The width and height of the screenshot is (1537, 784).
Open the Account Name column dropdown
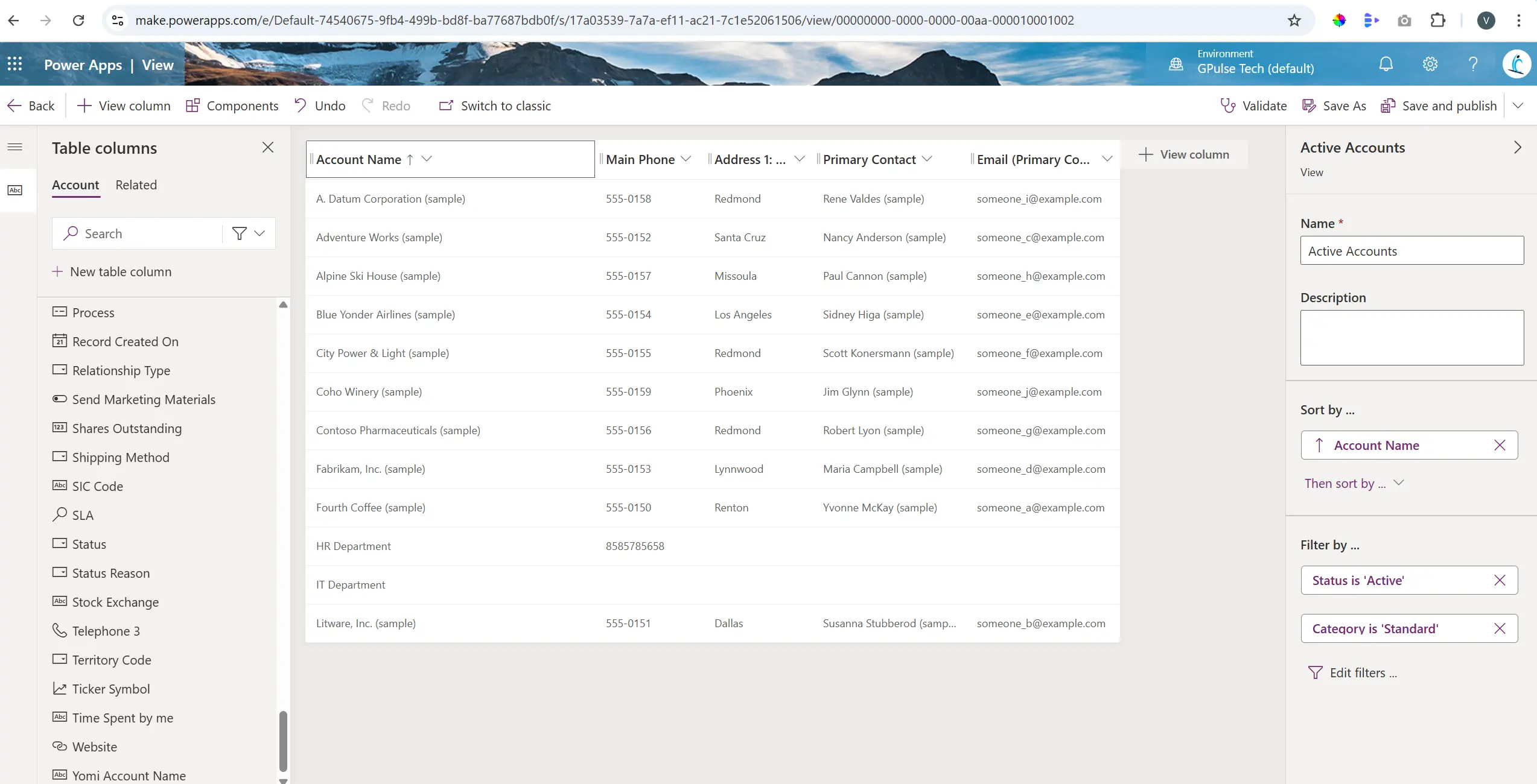[426, 159]
